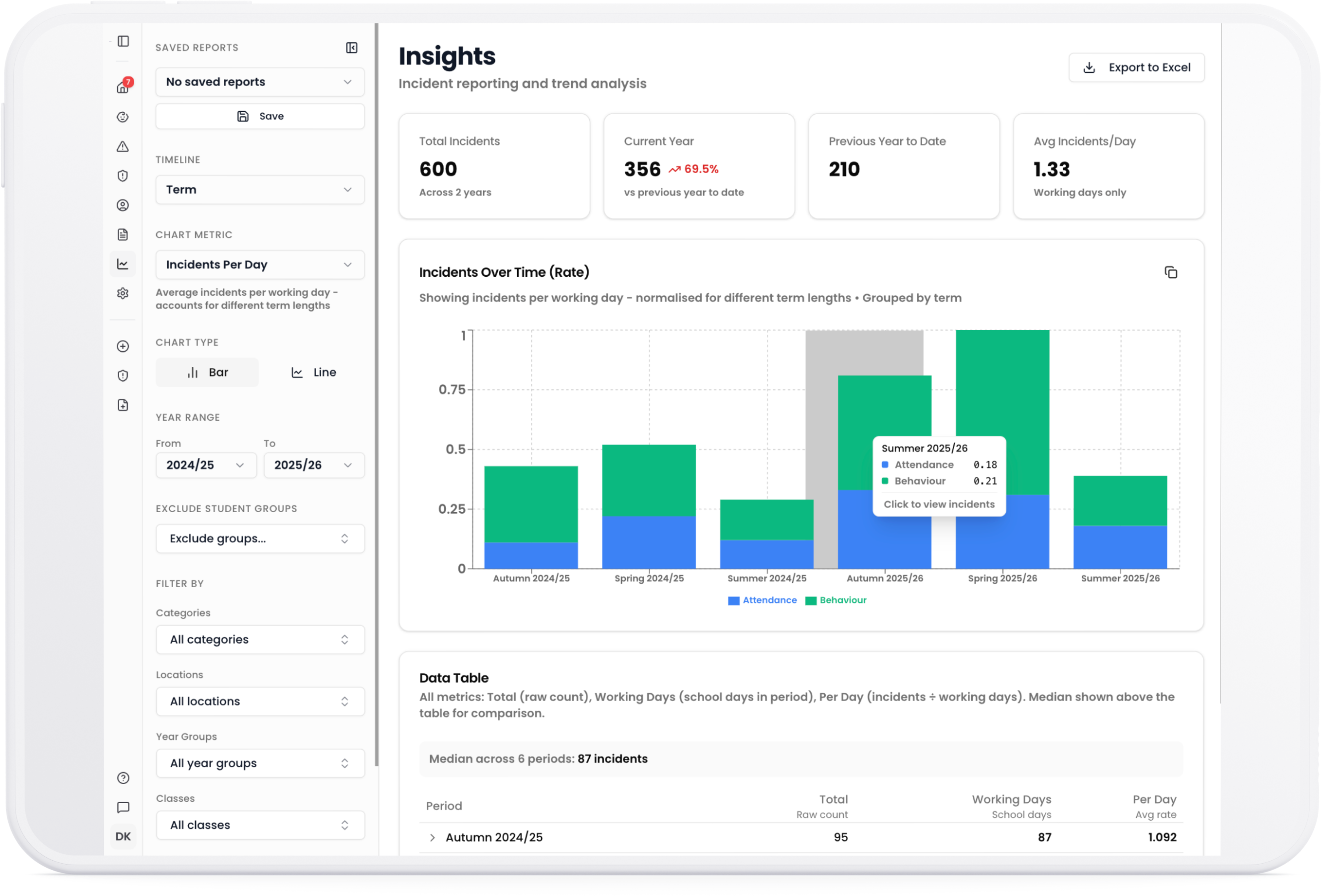The width and height of the screenshot is (1322, 896).
Task: Open the All year groups filter
Action: (x=260, y=763)
